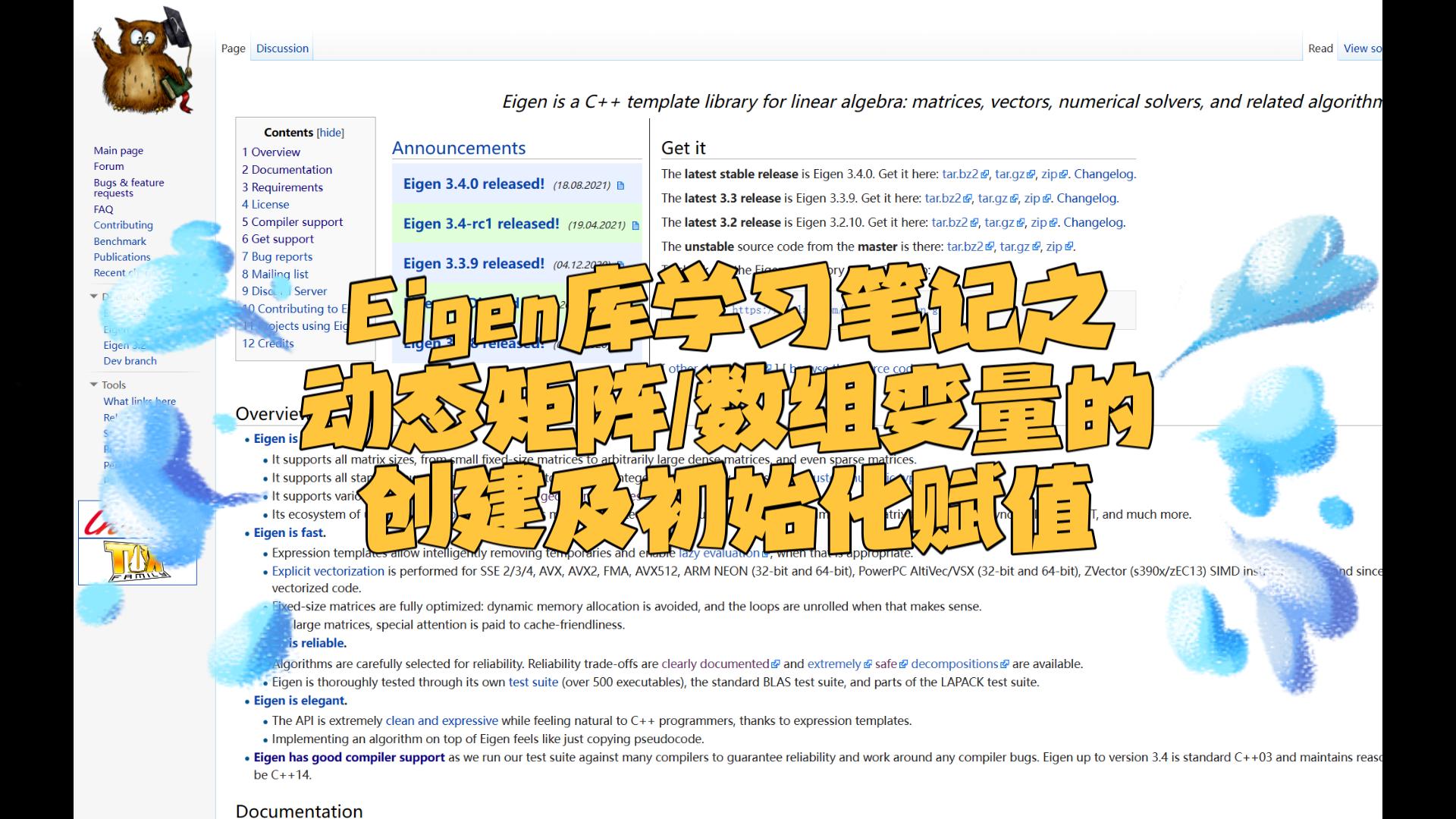This screenshot has width=1456, height=819.
Task: Click the TuxFamily logo in the sidebar
Action: [137, 561]
